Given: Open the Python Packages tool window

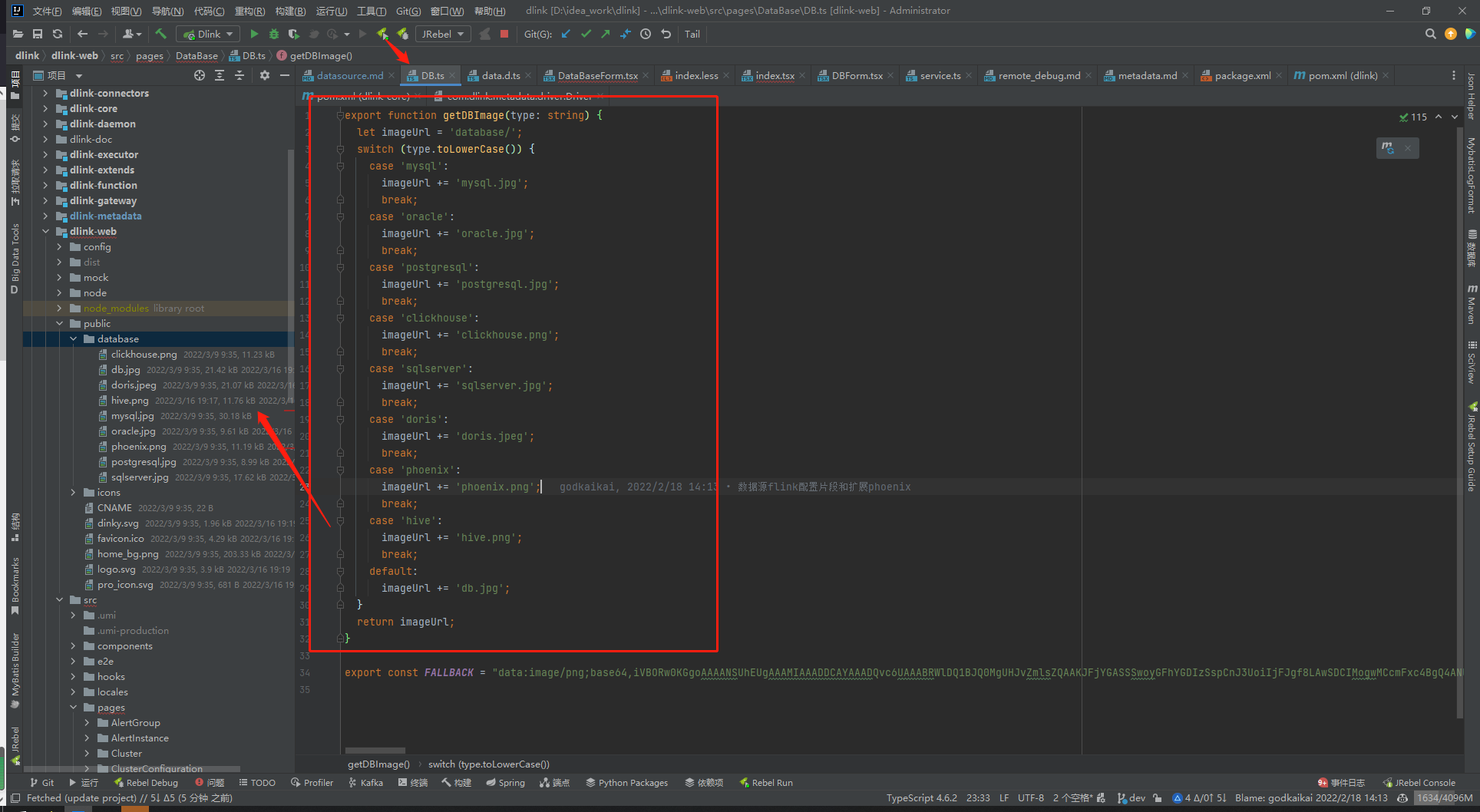Looking at the screenshot, I should tap(626, 783).
